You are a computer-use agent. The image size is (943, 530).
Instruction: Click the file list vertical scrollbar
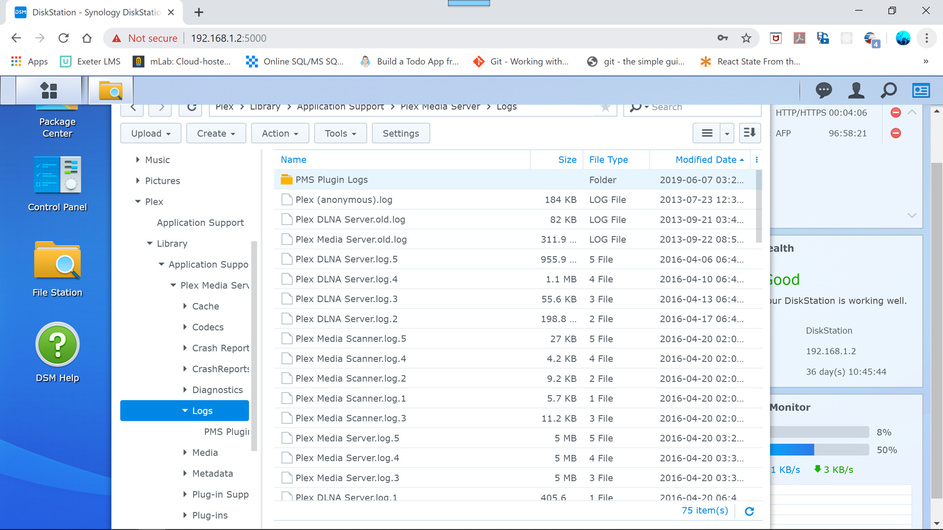pyautogui.click(x=758, y=206)
